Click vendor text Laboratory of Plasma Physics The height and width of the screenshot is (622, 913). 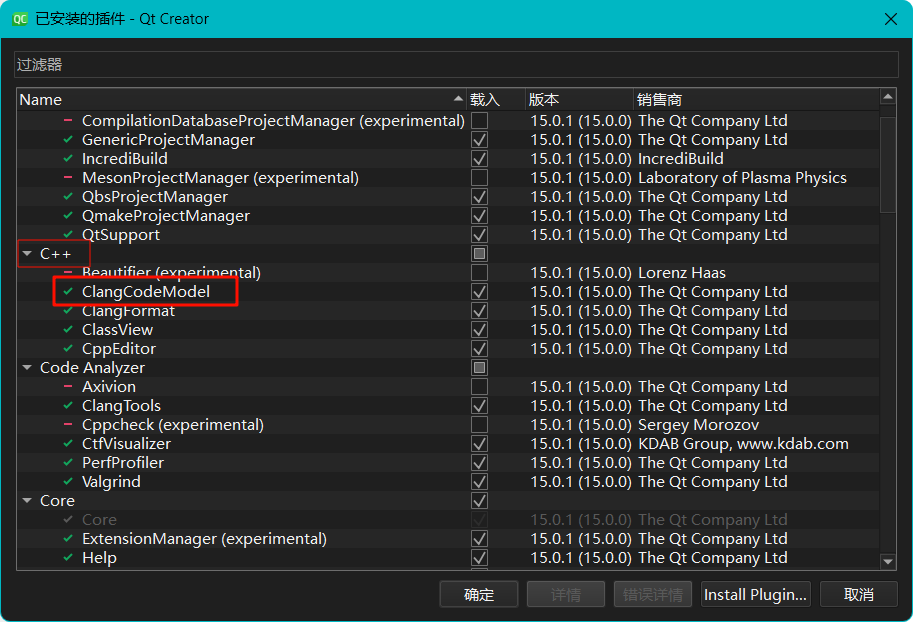742,178
